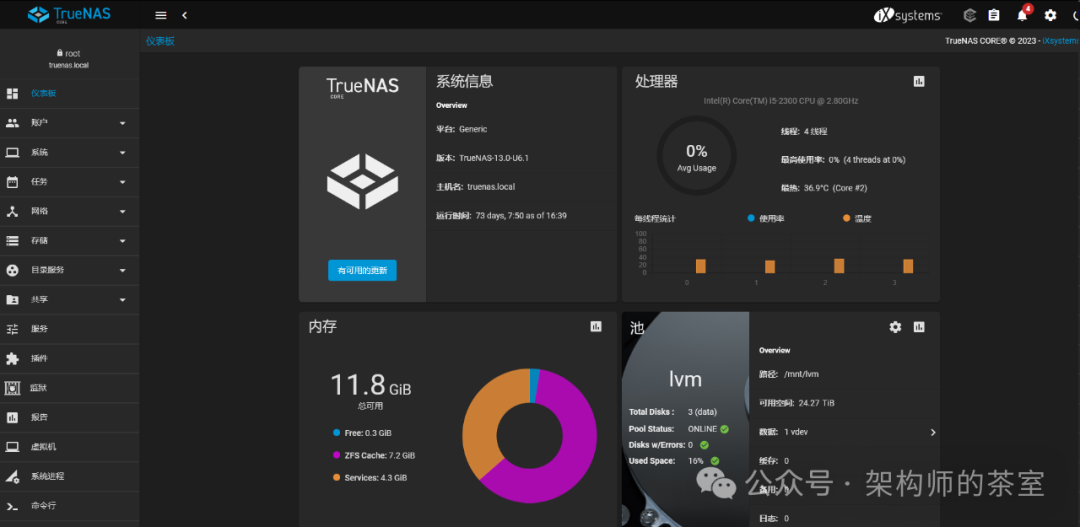Click the 可用空间 24.27 TiB text
This screenshot has height=527, width=1080.
pyautogui.click(x=796, y=403)
